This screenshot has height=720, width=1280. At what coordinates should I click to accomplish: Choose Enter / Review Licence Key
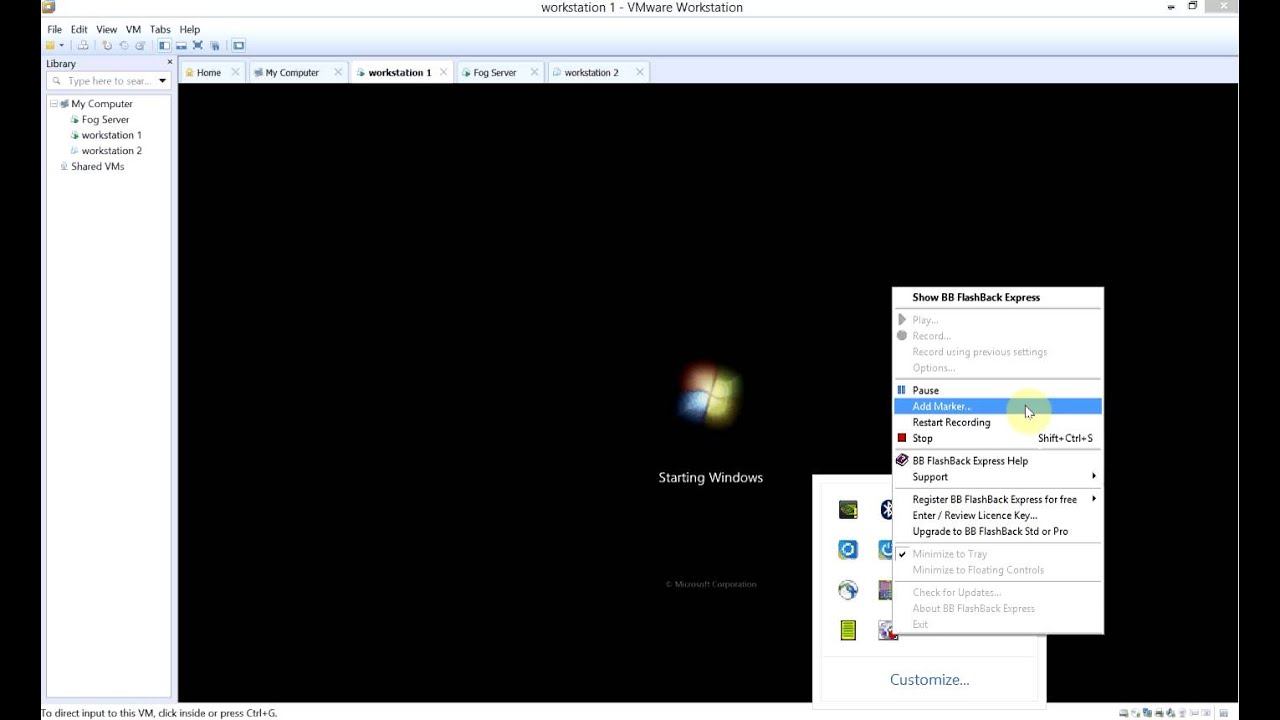coord(998,515)
